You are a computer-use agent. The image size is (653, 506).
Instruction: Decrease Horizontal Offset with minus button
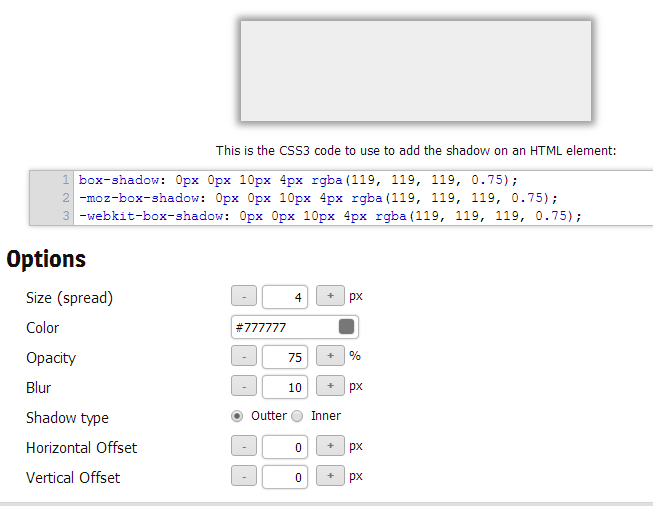244,446
